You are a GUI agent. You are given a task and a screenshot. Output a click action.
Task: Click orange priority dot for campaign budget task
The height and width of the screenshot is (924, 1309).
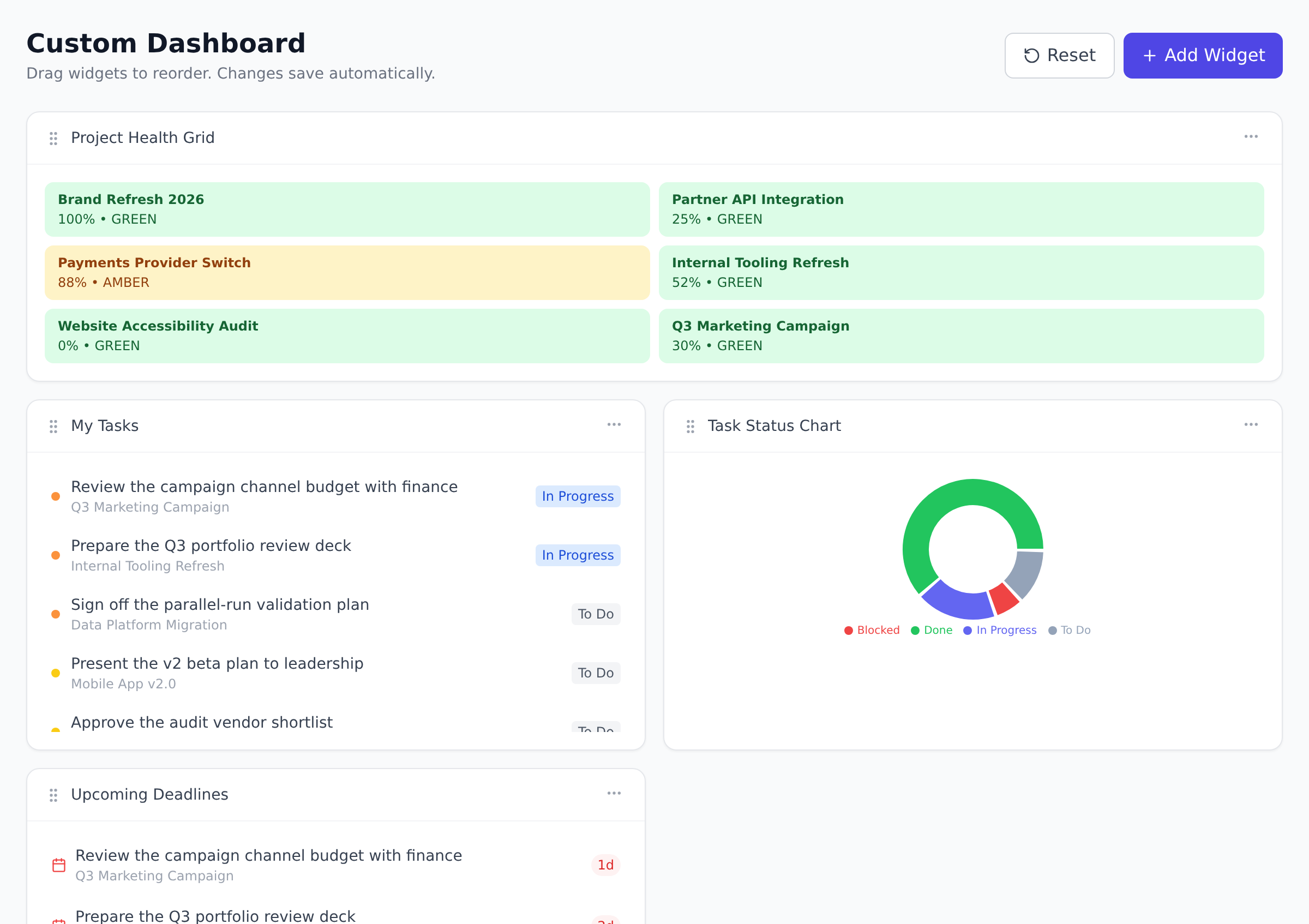click(55, 496)
